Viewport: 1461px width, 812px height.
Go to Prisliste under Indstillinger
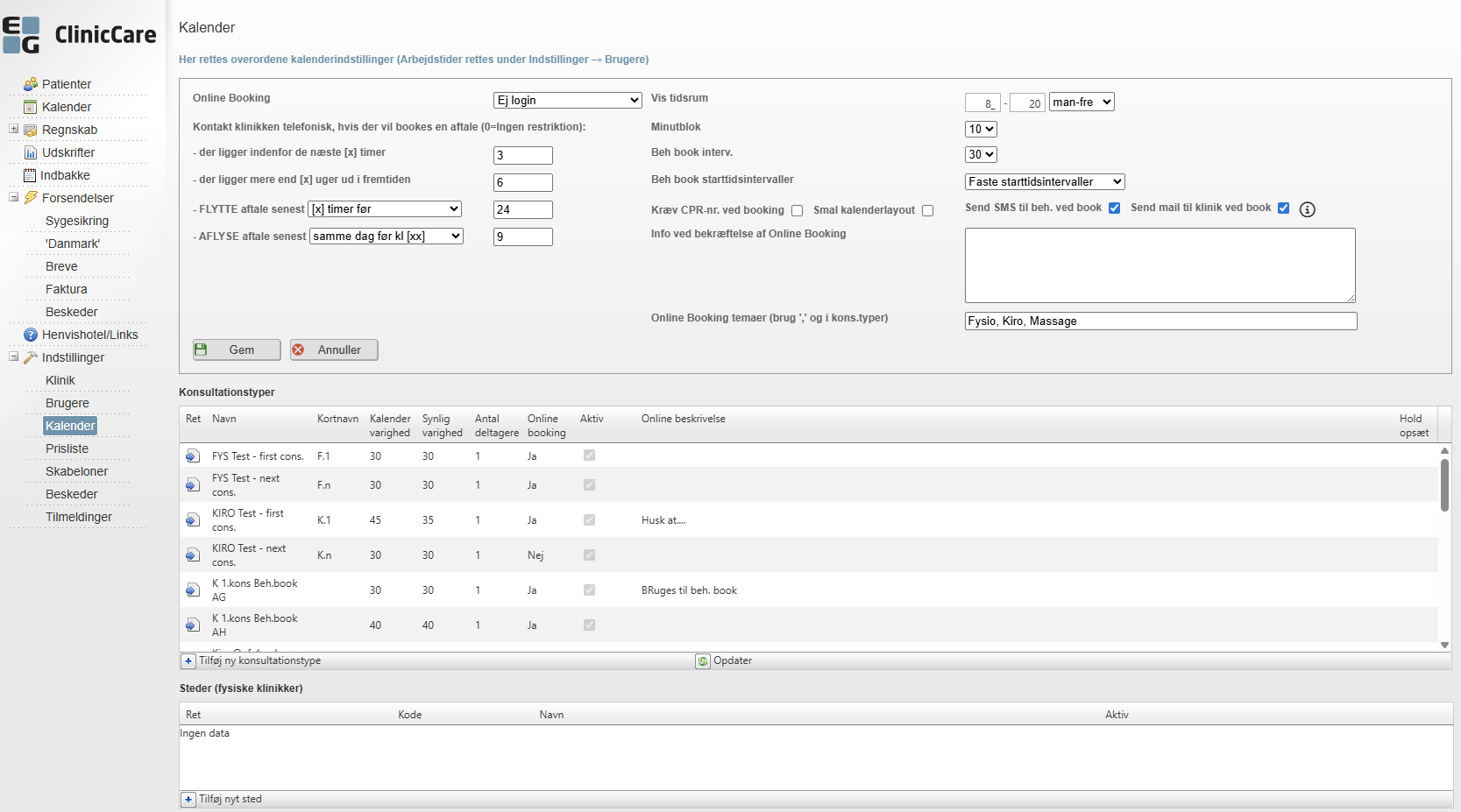click(x=67, y=448)
